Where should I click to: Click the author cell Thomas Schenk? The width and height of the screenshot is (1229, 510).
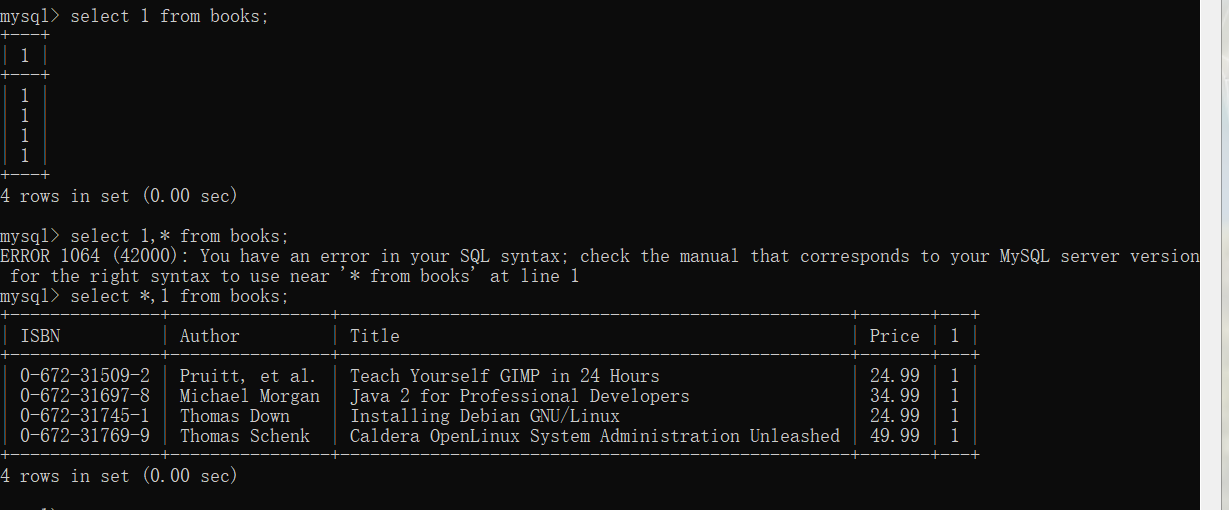pos(245,436)
